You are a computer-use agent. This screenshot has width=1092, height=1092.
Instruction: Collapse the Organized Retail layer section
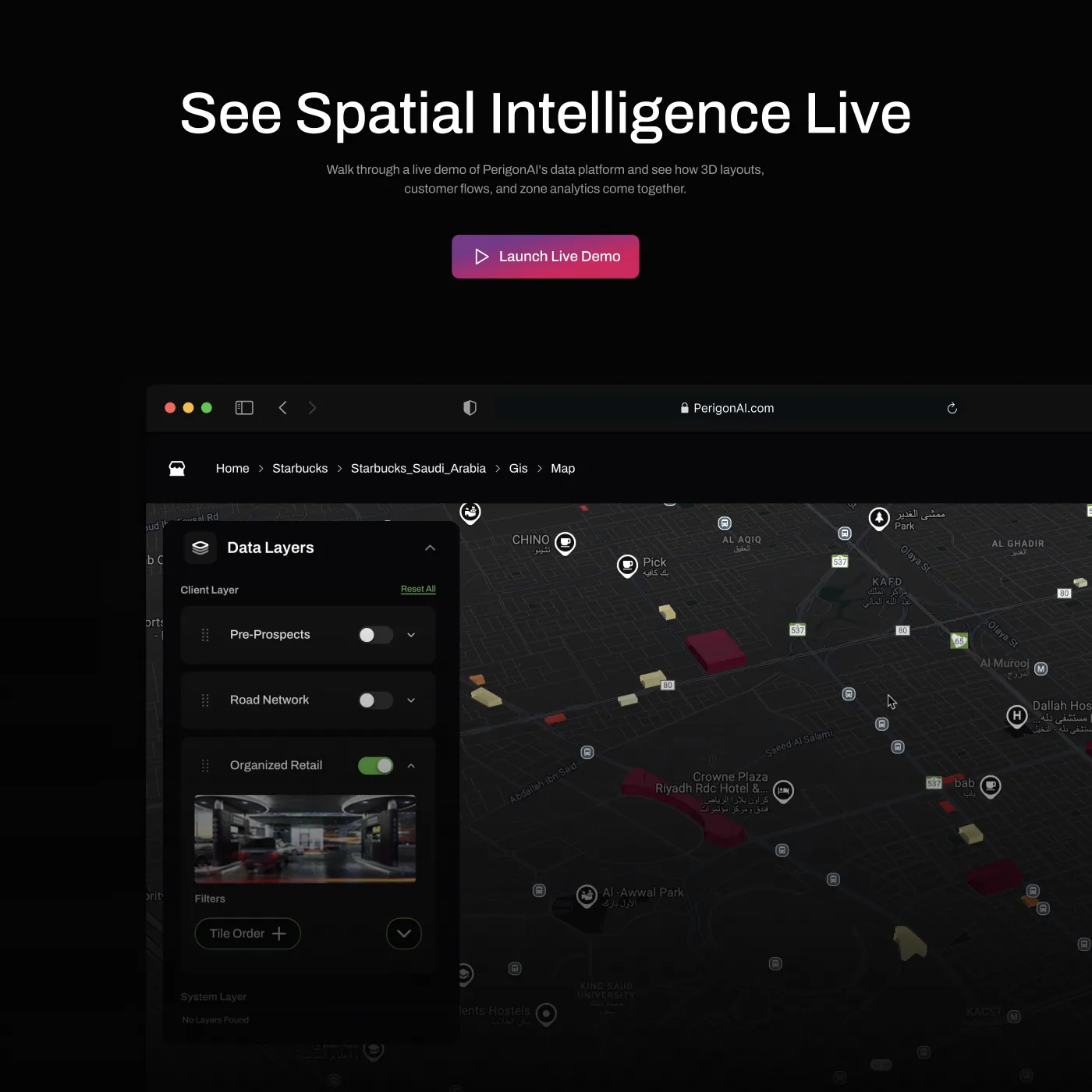click(x=411, y=766)
